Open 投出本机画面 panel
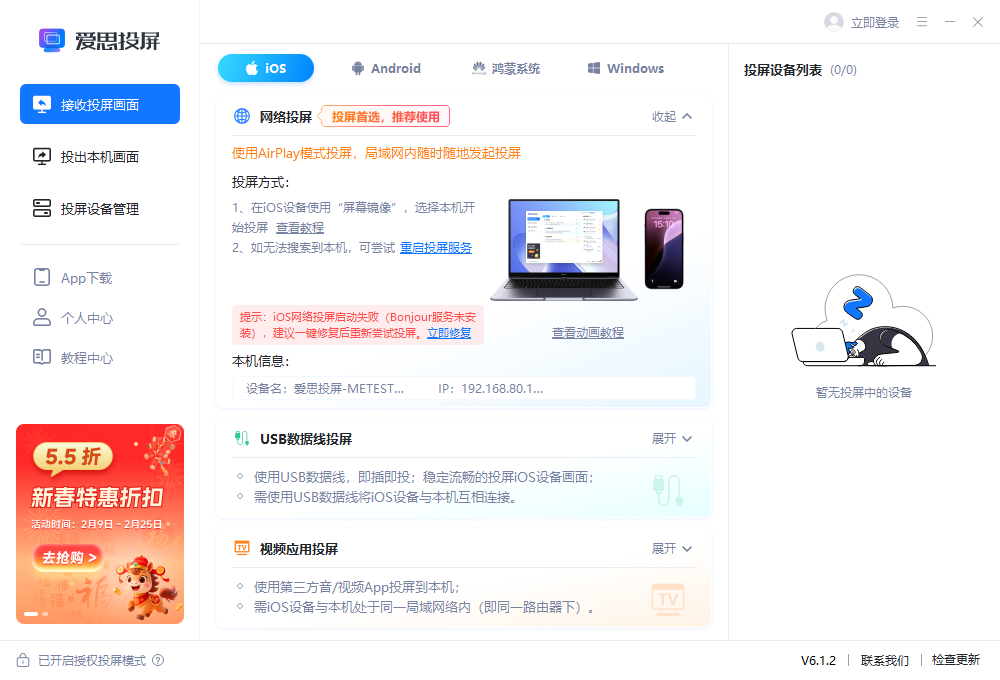Viewport: 1000px width, 680px height. (99, 157)
